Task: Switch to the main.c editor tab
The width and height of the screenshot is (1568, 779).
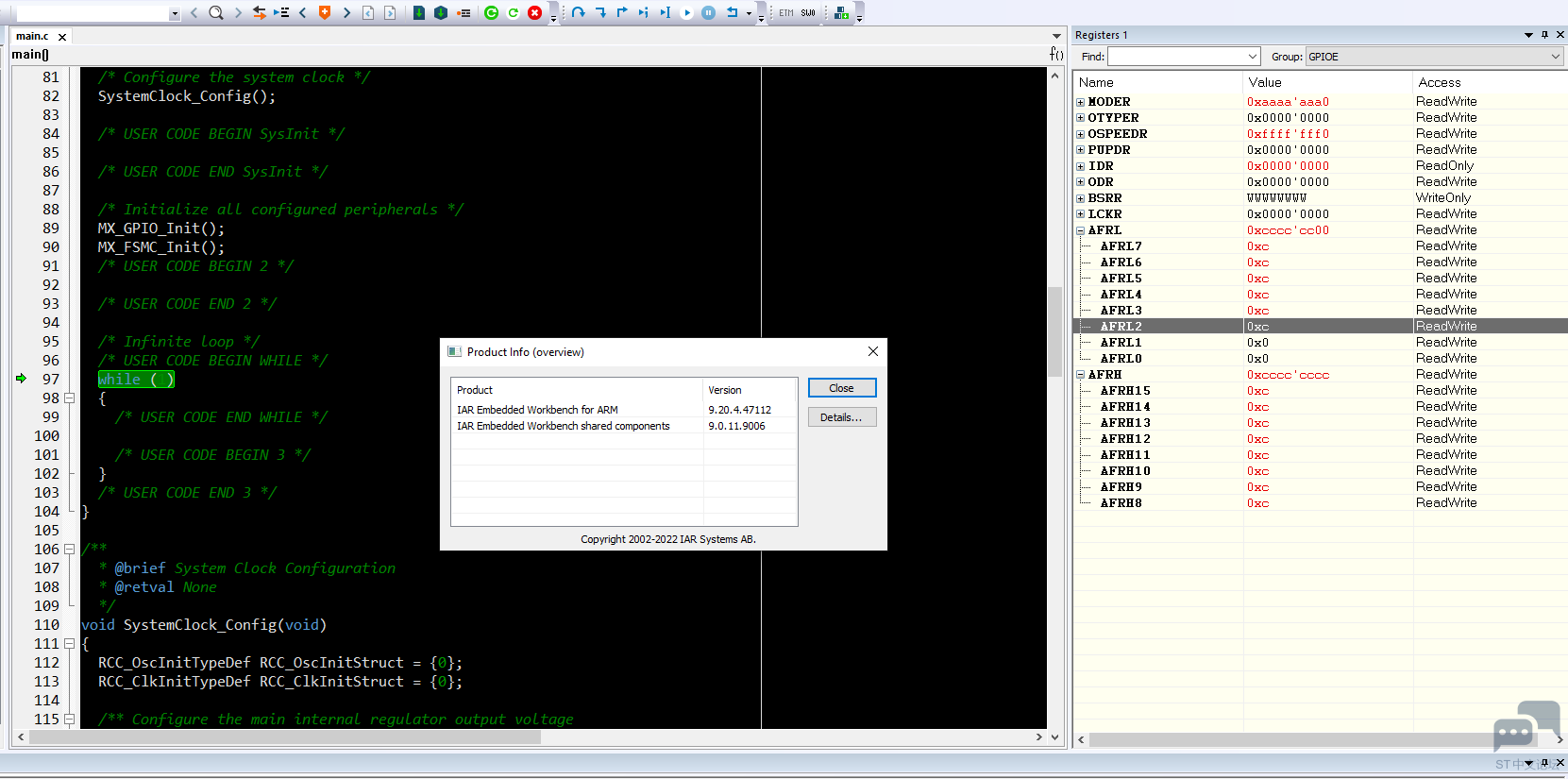Action: 32,36
